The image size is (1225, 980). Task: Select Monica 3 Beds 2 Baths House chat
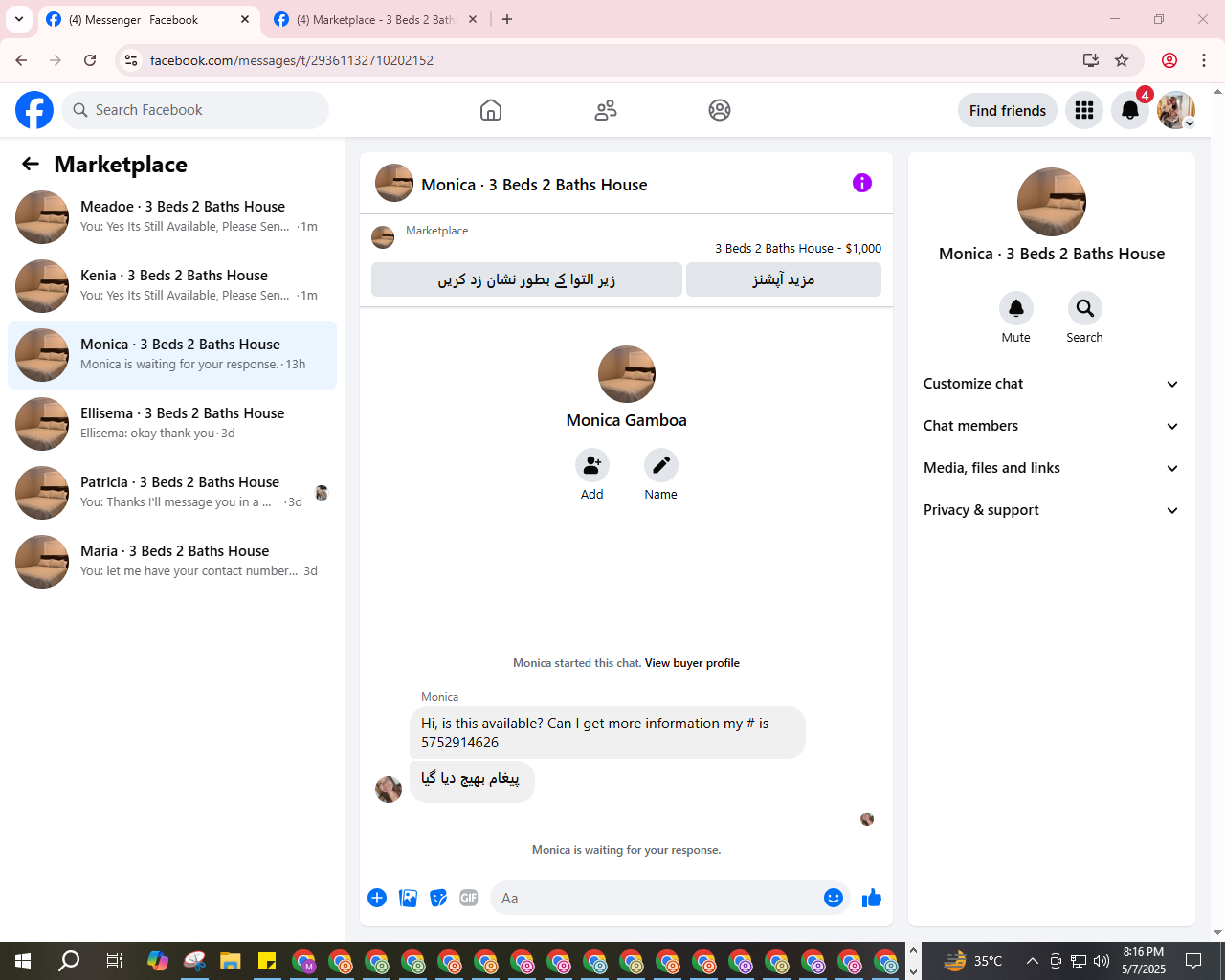172,355
